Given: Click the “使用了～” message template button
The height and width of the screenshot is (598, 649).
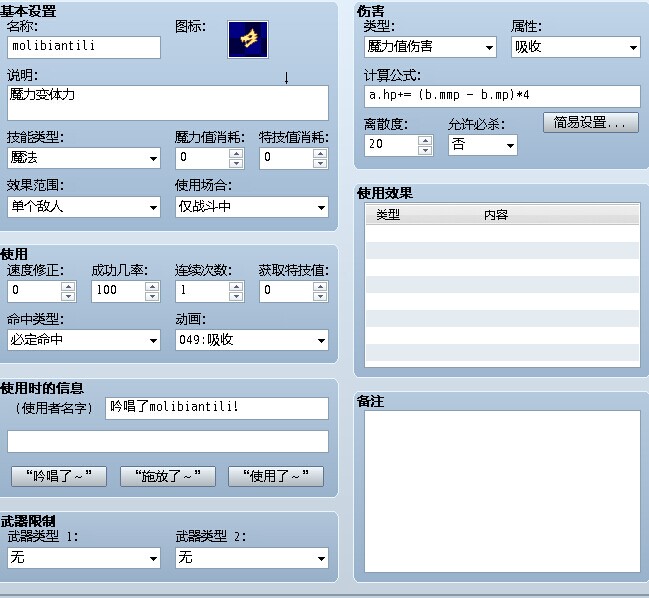Looking at the screenshot, I should [x=276, y=476].
